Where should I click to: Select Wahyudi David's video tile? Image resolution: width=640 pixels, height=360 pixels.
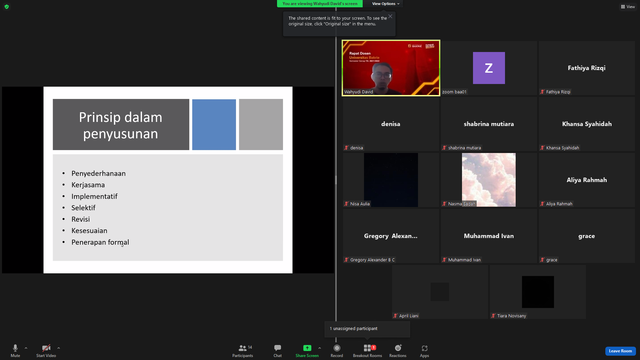tap(391, 68)
